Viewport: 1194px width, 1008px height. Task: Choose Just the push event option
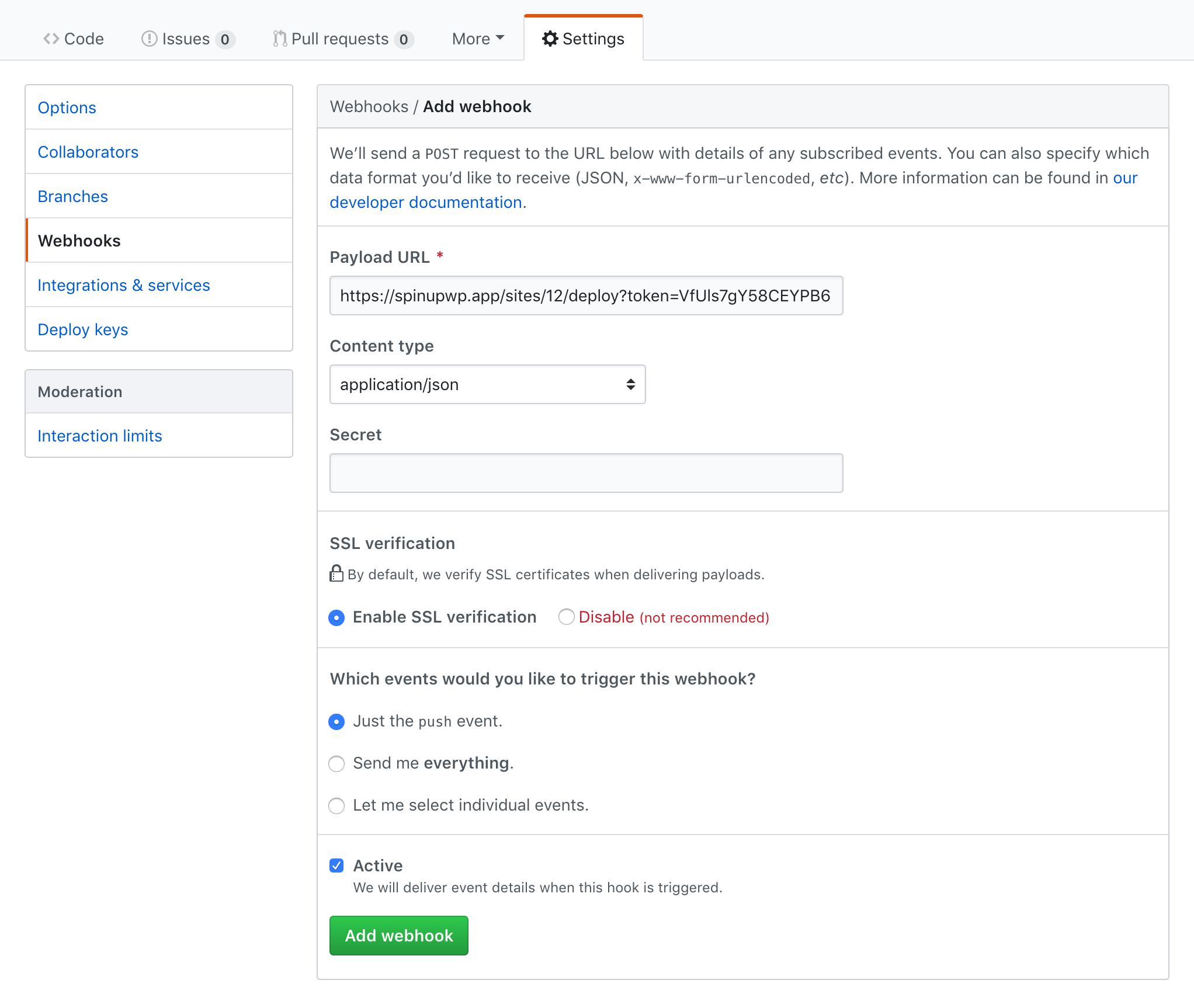tap(336, 721)
